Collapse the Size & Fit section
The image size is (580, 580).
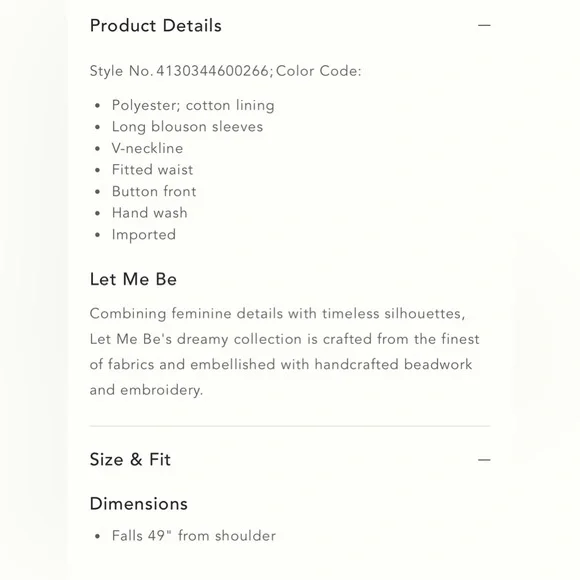[484, 460]
